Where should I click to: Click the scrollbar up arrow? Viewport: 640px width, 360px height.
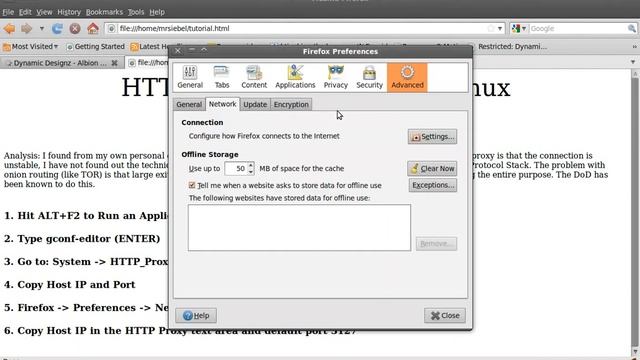click(635, 73)
